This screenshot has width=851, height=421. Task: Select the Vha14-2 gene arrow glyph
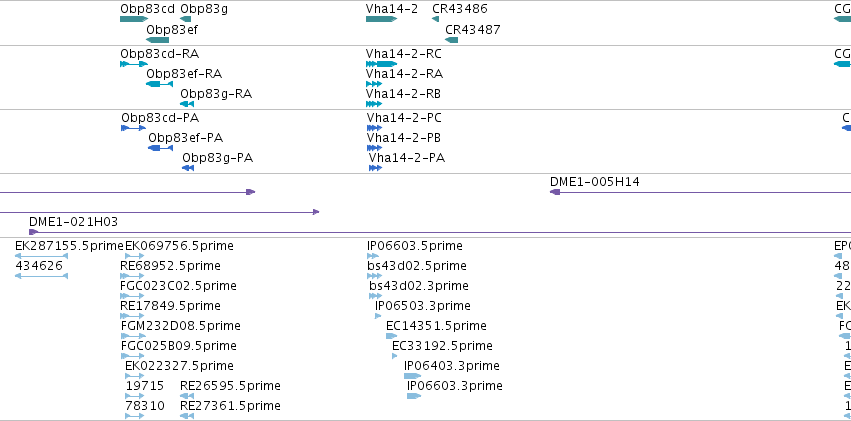[382, 19]
